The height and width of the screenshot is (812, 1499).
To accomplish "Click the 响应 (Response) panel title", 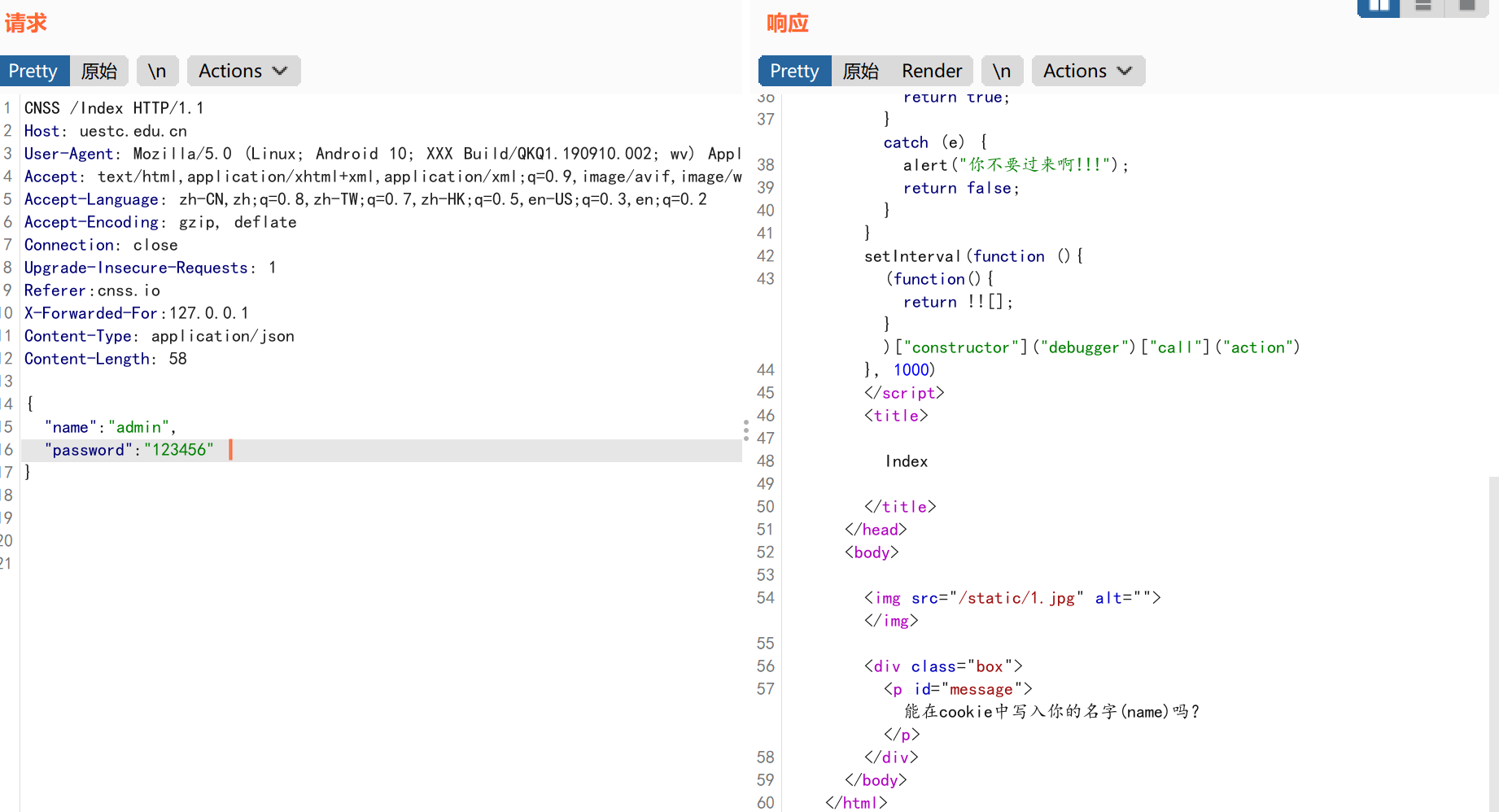I will pos(787,23).
